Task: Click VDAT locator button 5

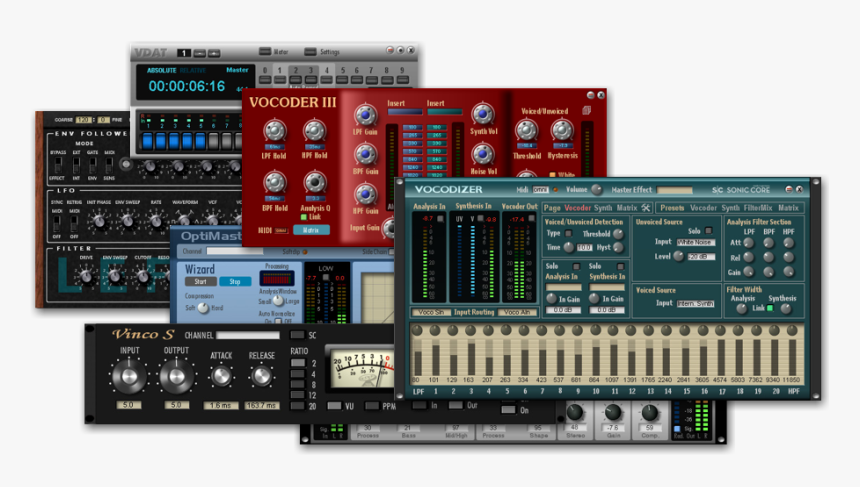Action: point(343,80)
